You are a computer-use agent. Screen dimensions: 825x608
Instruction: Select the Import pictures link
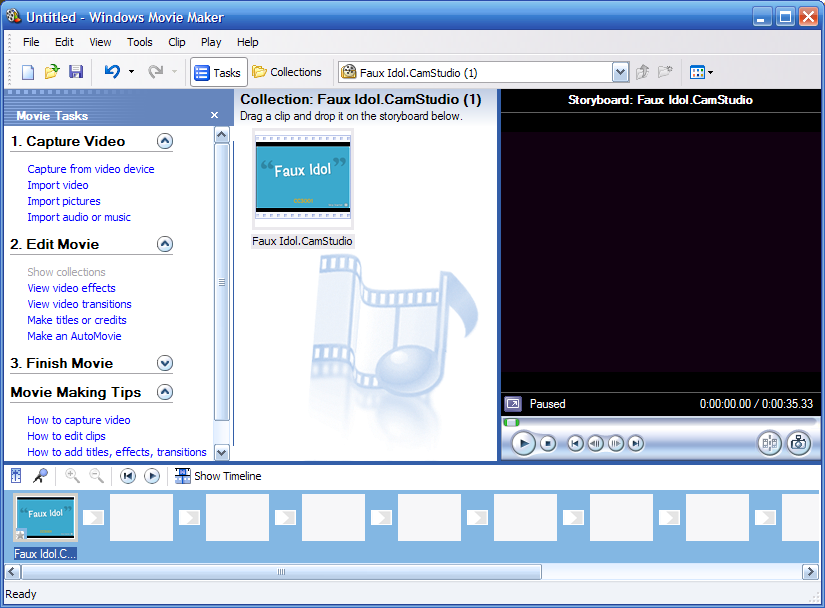point(64,201)
